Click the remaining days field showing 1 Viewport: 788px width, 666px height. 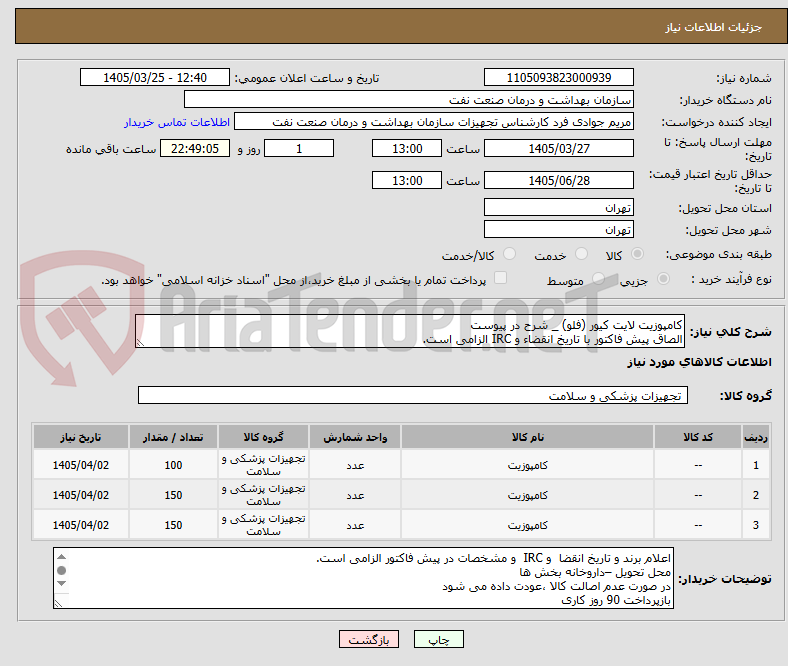(299, 148)
